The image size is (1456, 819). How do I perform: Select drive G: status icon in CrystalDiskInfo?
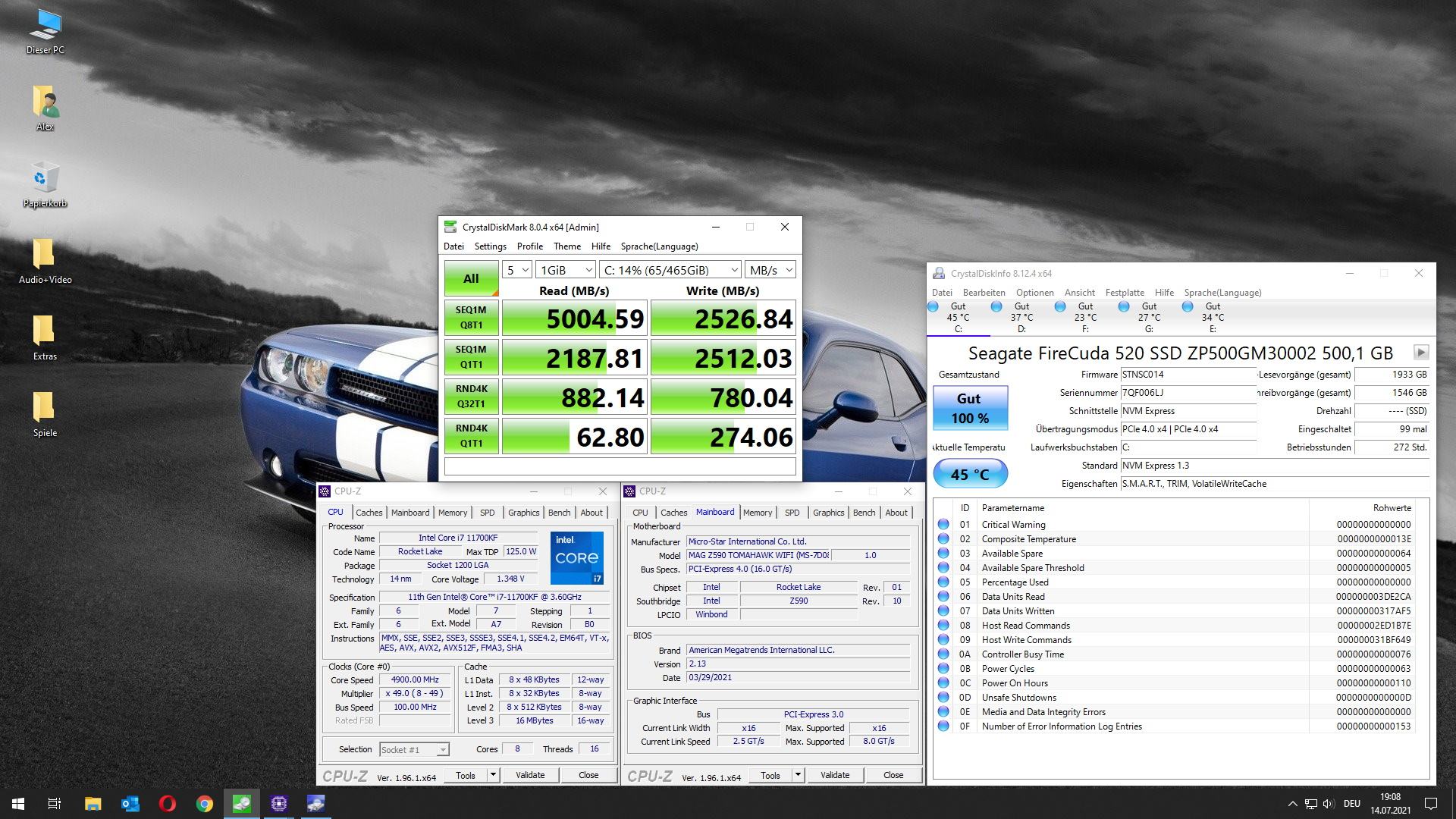(x=1124, y=306)
